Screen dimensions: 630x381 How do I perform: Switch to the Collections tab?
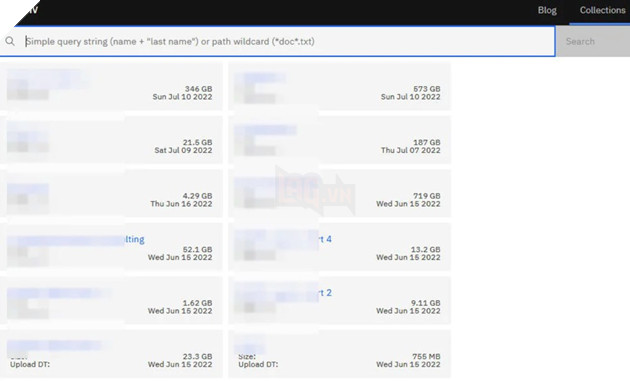(602, 10)
